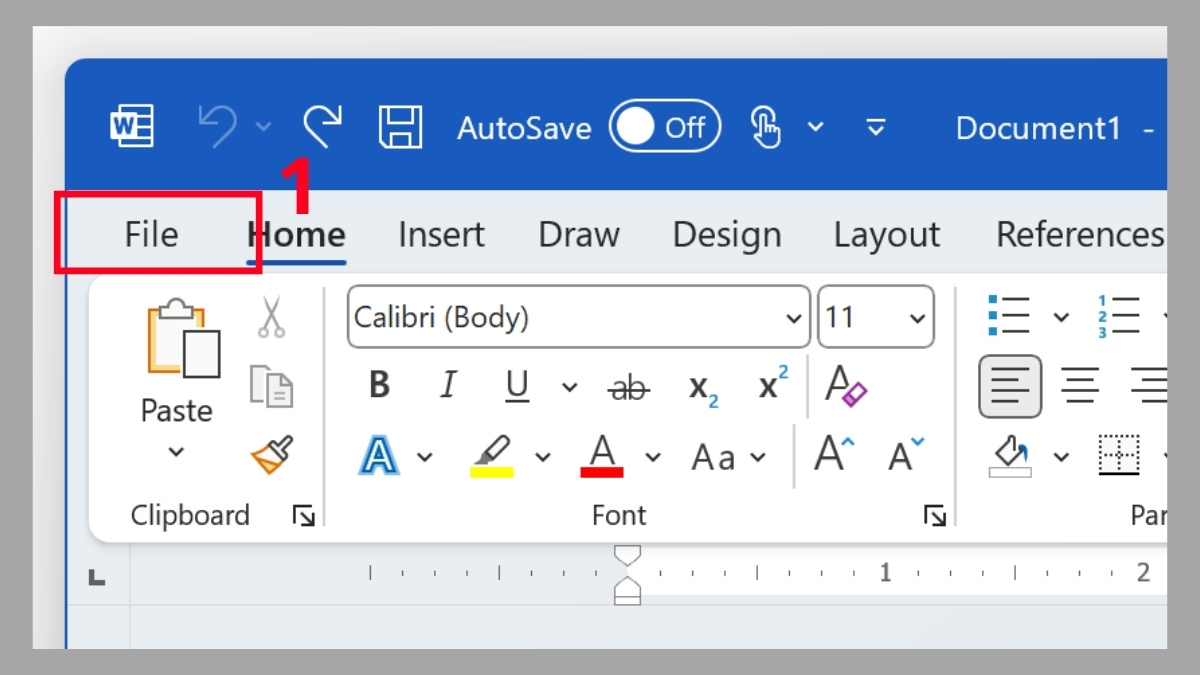Viewport: 1200px width, 675px height.
Task: Open the font size dropdown
Action: pos(917,317)
